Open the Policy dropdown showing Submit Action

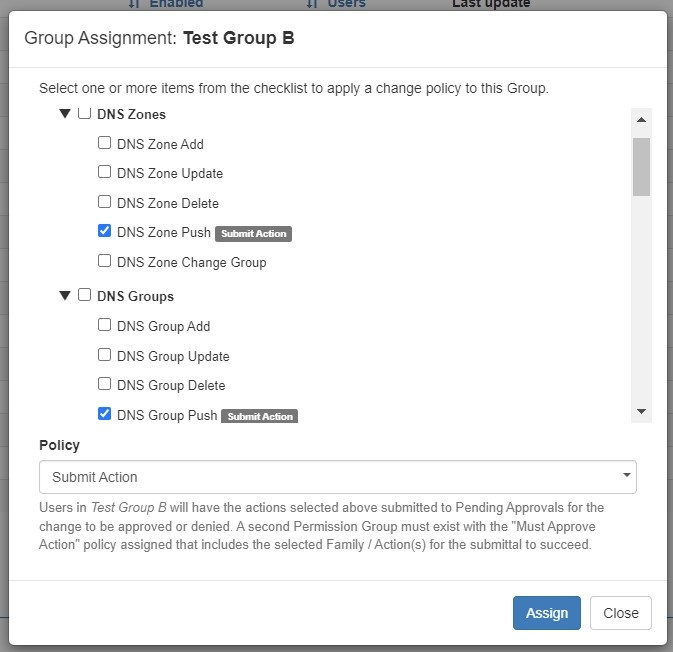click(x=337, y=477)
